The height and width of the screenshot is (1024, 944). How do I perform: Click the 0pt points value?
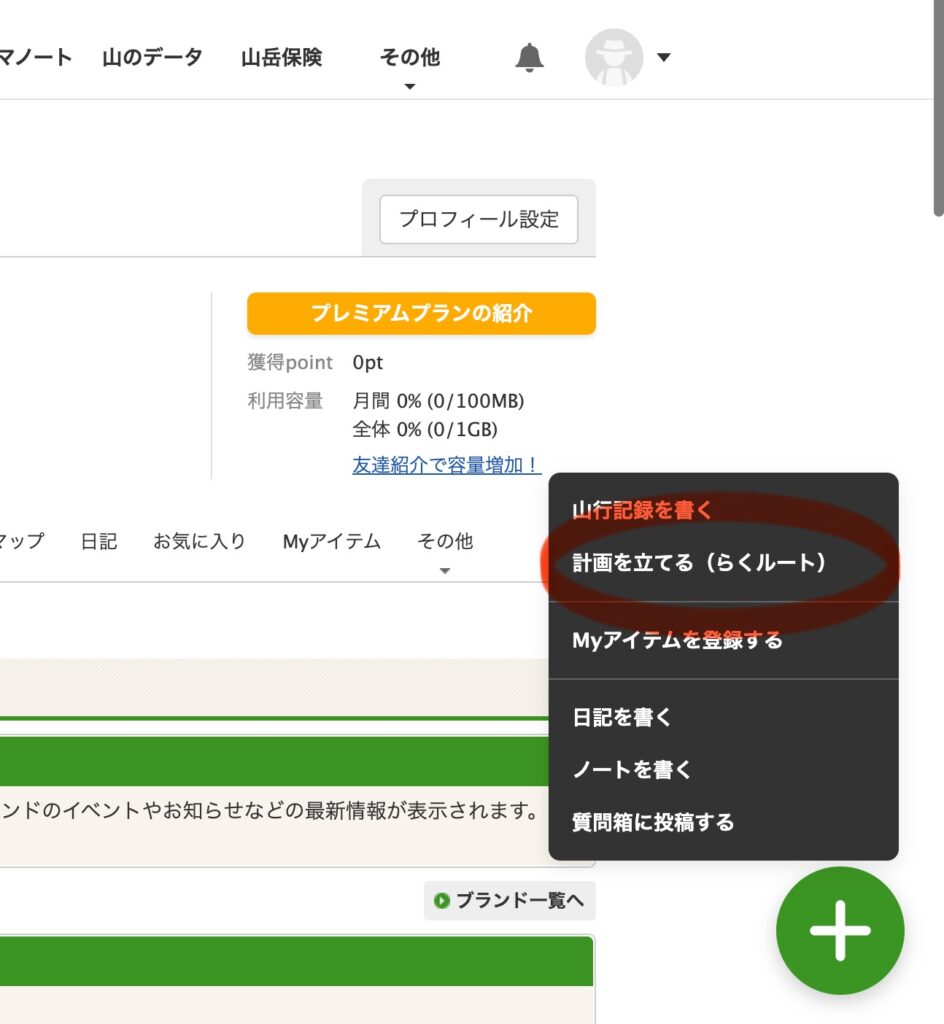tap(368, 362)
